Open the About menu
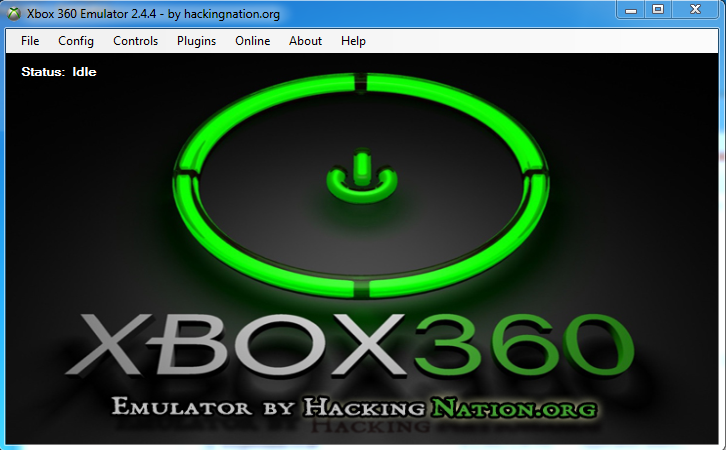Viewport: 726px width, 450px height. (x=305, y=41)
